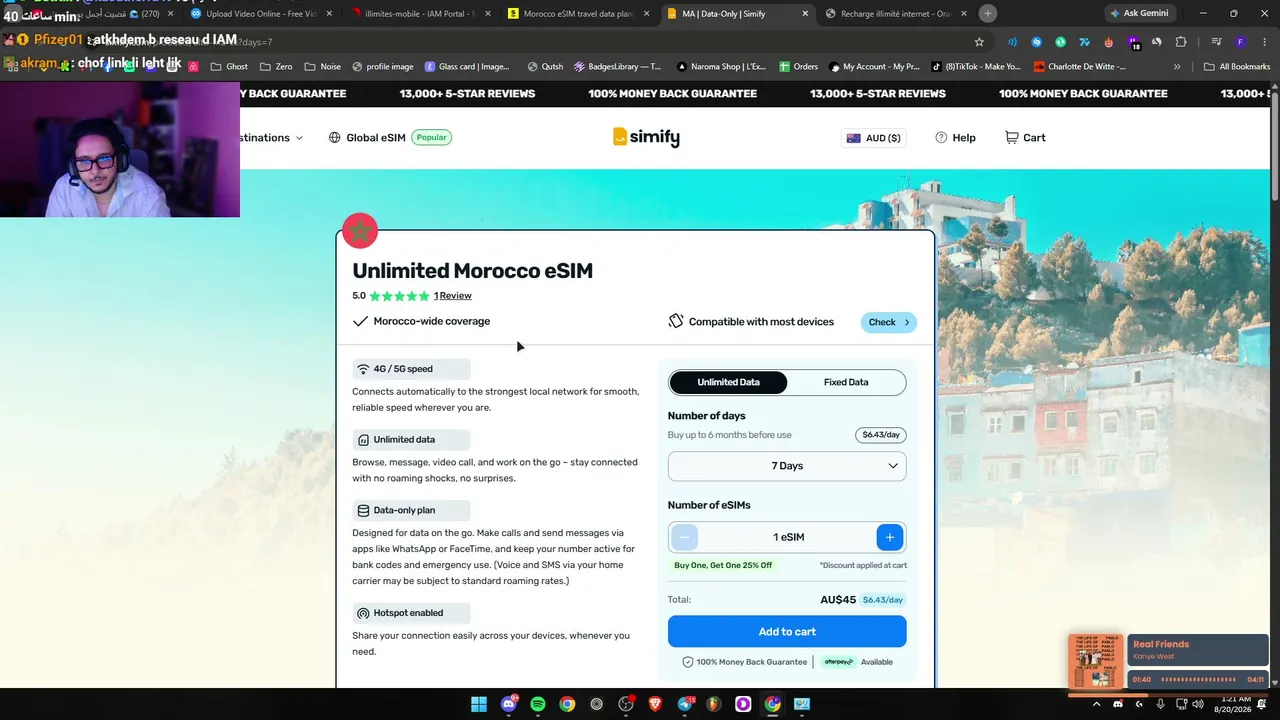The width and height of the screenshot is (1280, 720).
Task: Increase the number of eSIMs
Action: tap(890, 537)
